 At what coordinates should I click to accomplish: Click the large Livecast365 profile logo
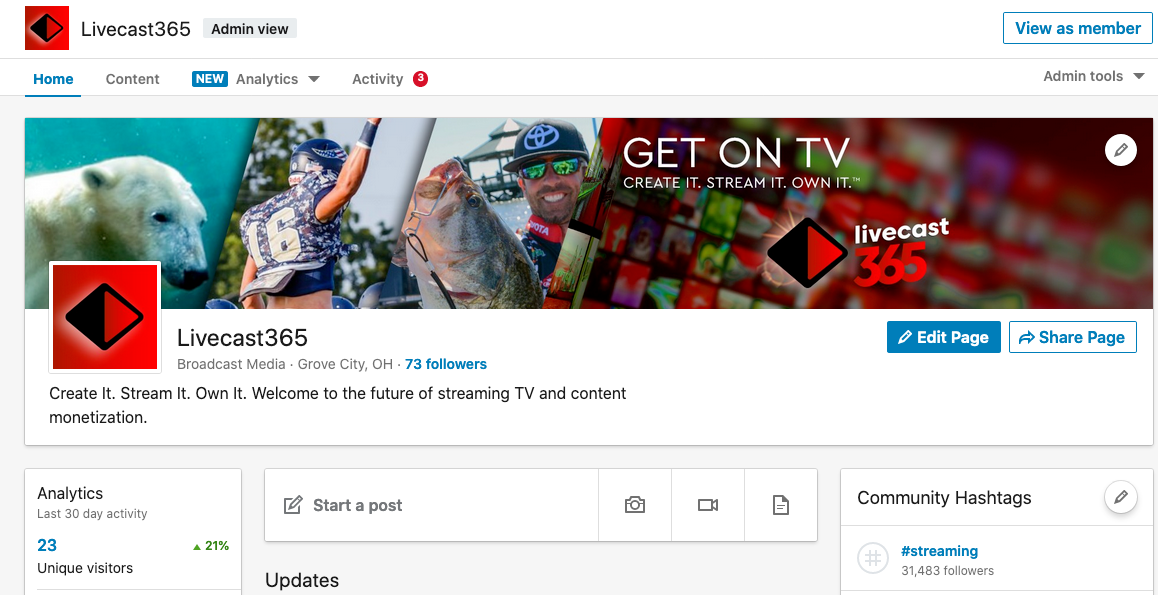pos(105,317)
